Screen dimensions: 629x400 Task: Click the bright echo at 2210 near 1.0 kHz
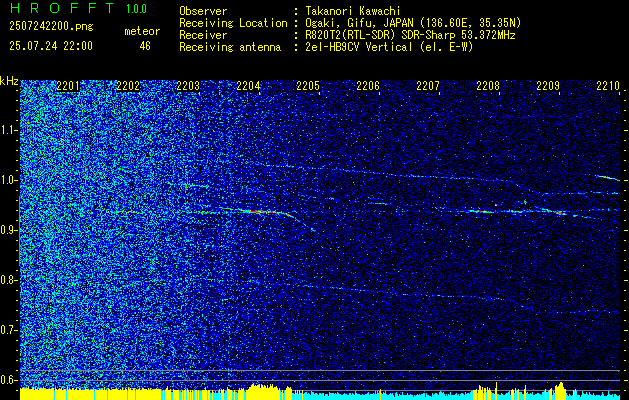[607, 177]
